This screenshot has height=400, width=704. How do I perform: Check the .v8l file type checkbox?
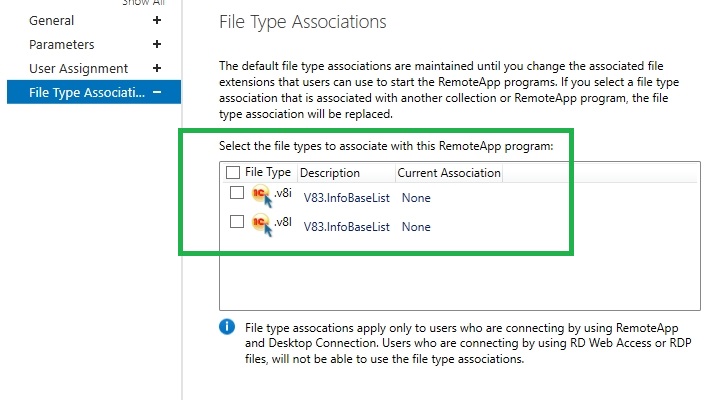(237, 221)
